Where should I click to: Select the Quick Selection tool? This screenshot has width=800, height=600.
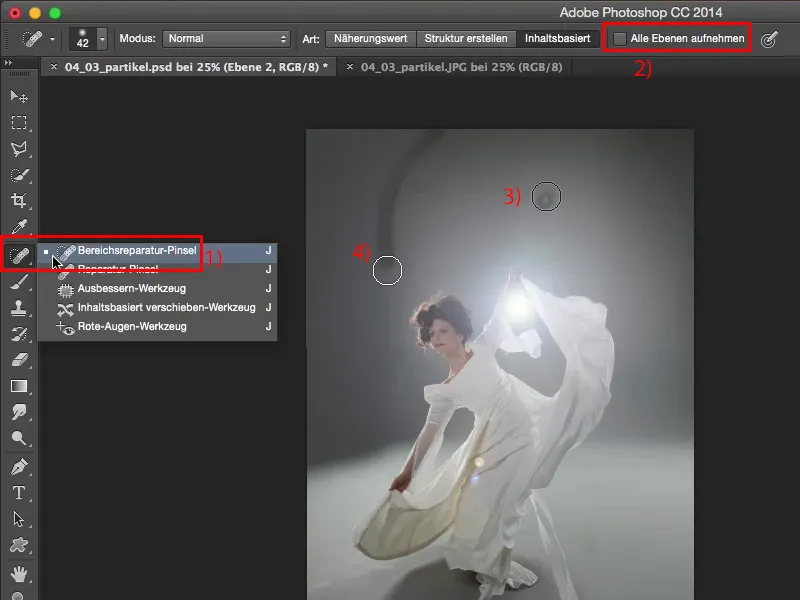pos(19,174)
